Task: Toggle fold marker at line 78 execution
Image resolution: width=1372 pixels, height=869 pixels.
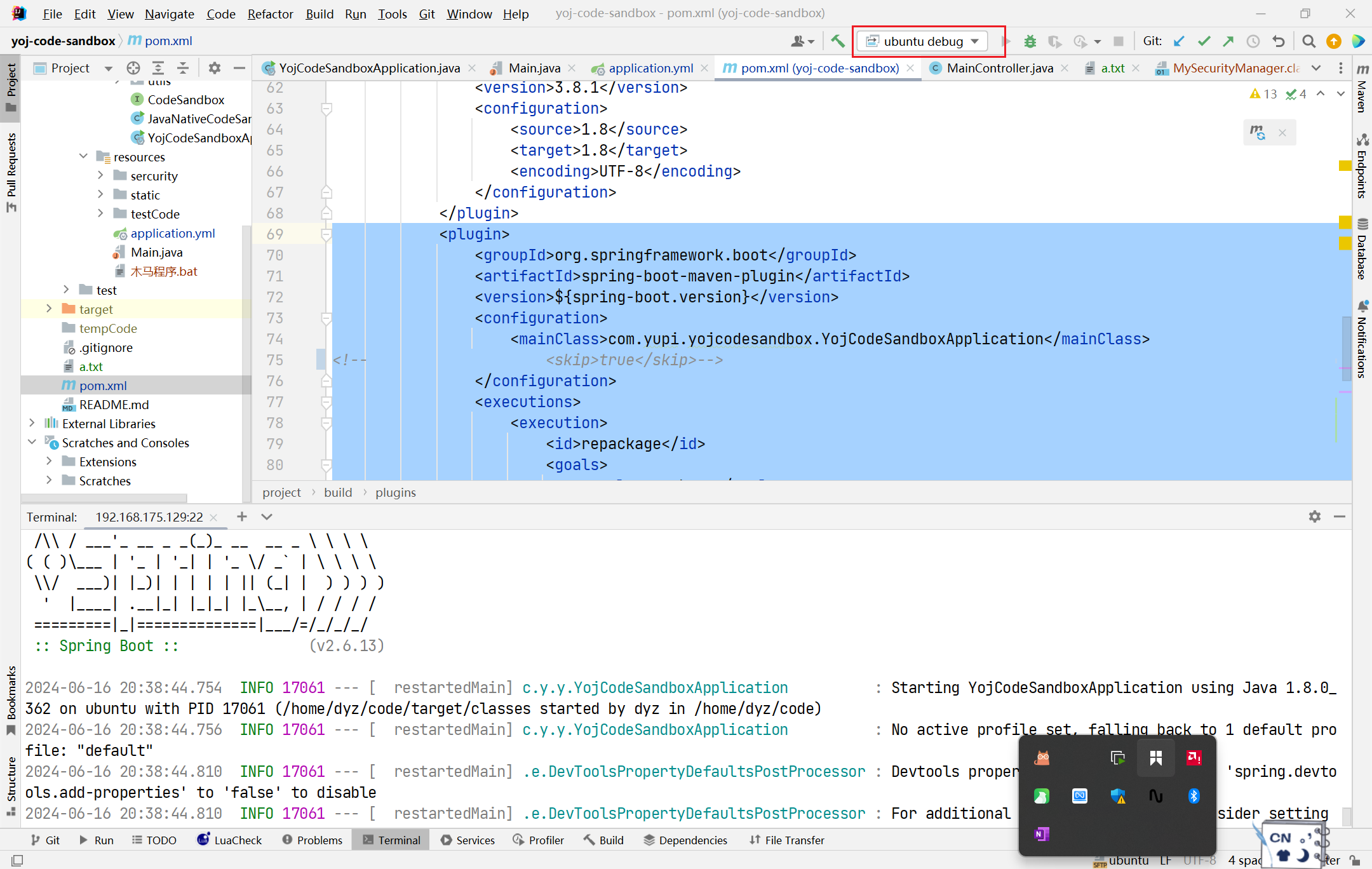Action: tap(326, 423)
